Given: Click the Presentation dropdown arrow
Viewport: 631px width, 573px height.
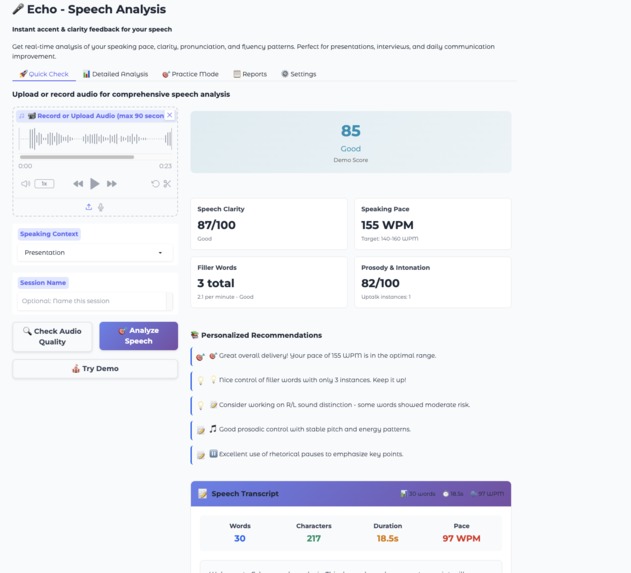Looking at the screenshot, I should pos(160,253).
